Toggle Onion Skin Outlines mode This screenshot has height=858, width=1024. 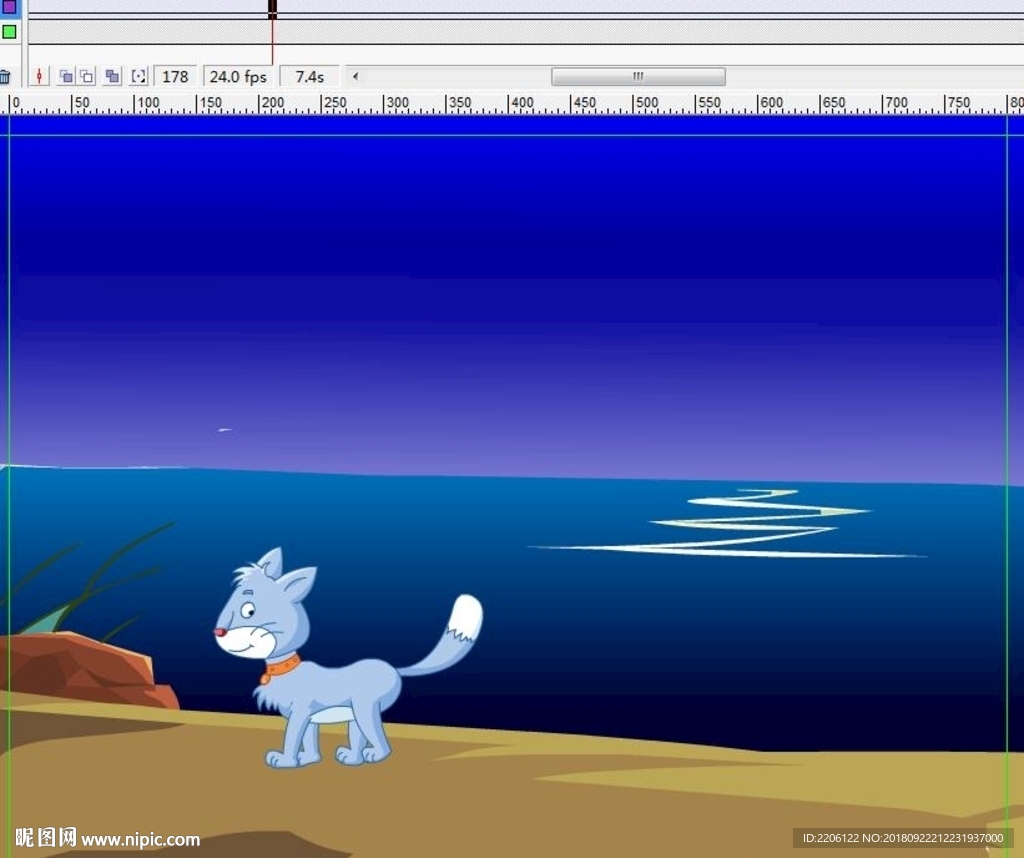(x=87, y=76)
